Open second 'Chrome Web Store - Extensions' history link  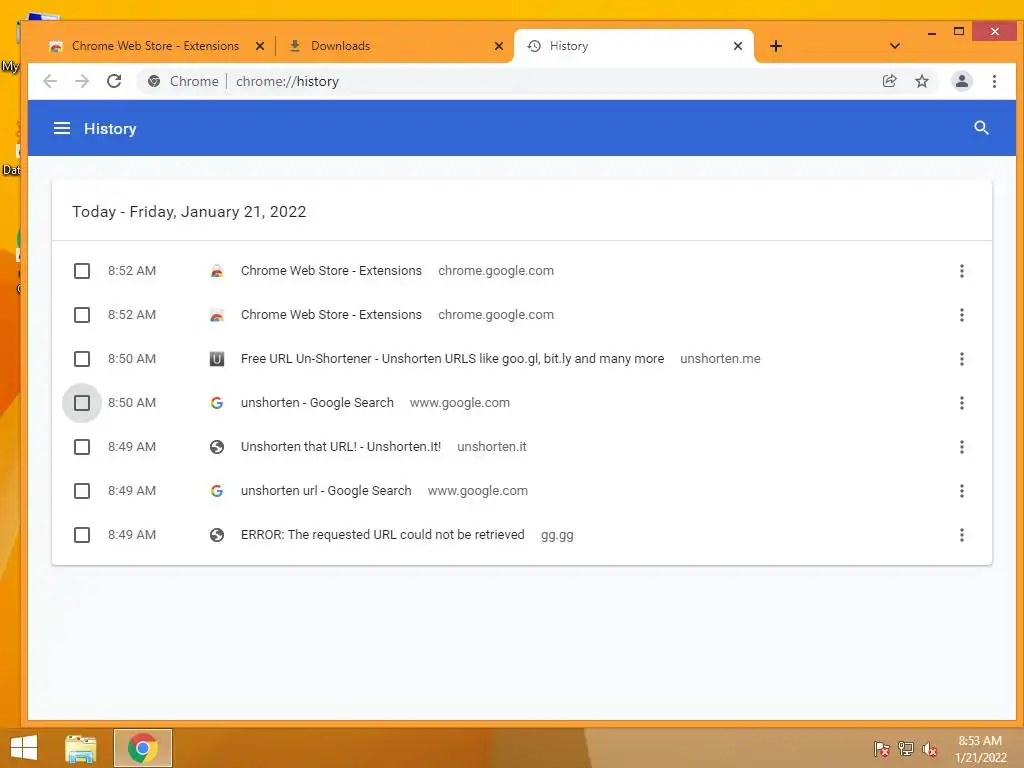pyautogui.click(x=331, y=315)
